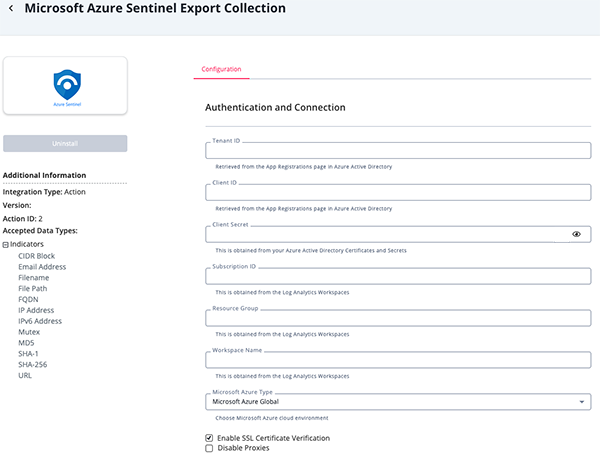Select the Subscription ID text box
600x453 pixels.
[398, 276]
